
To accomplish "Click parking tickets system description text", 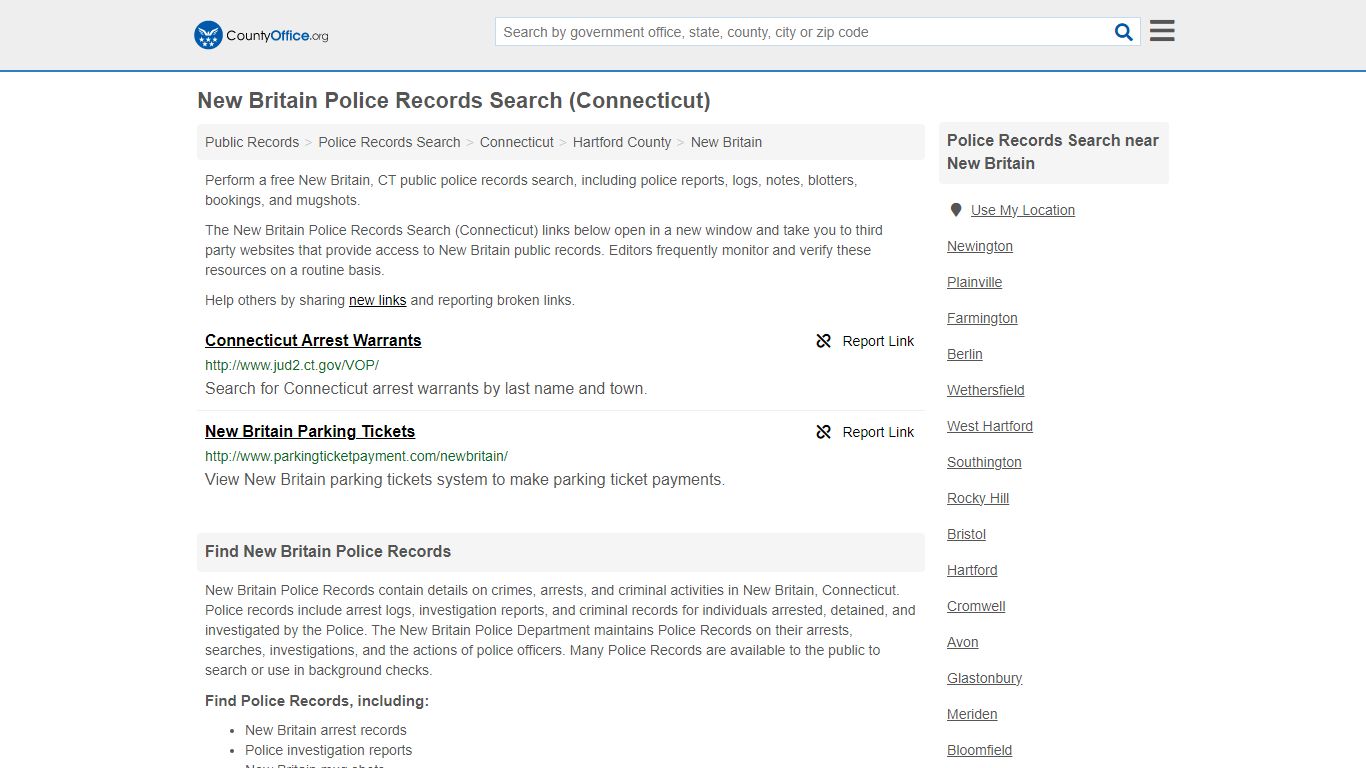I will click(x=465, y=479).
